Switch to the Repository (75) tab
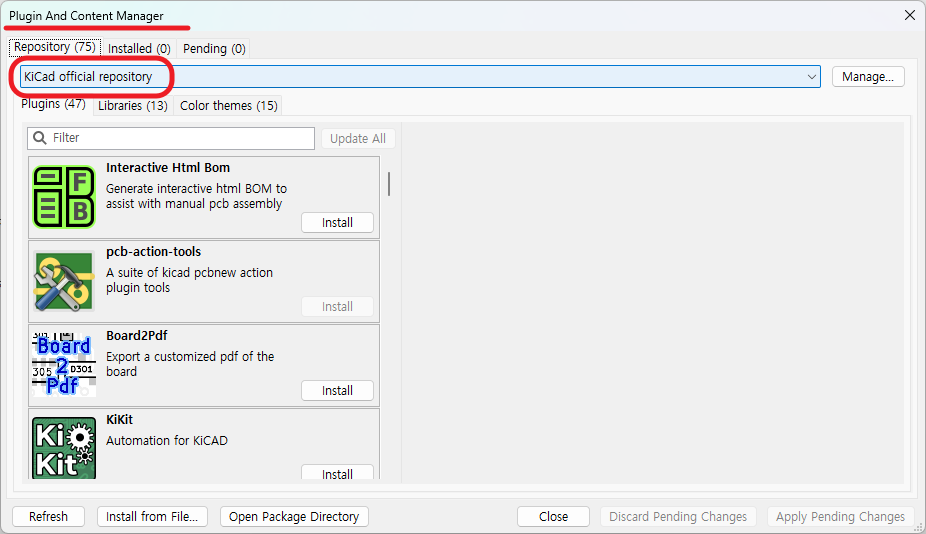 click(55, 47)
